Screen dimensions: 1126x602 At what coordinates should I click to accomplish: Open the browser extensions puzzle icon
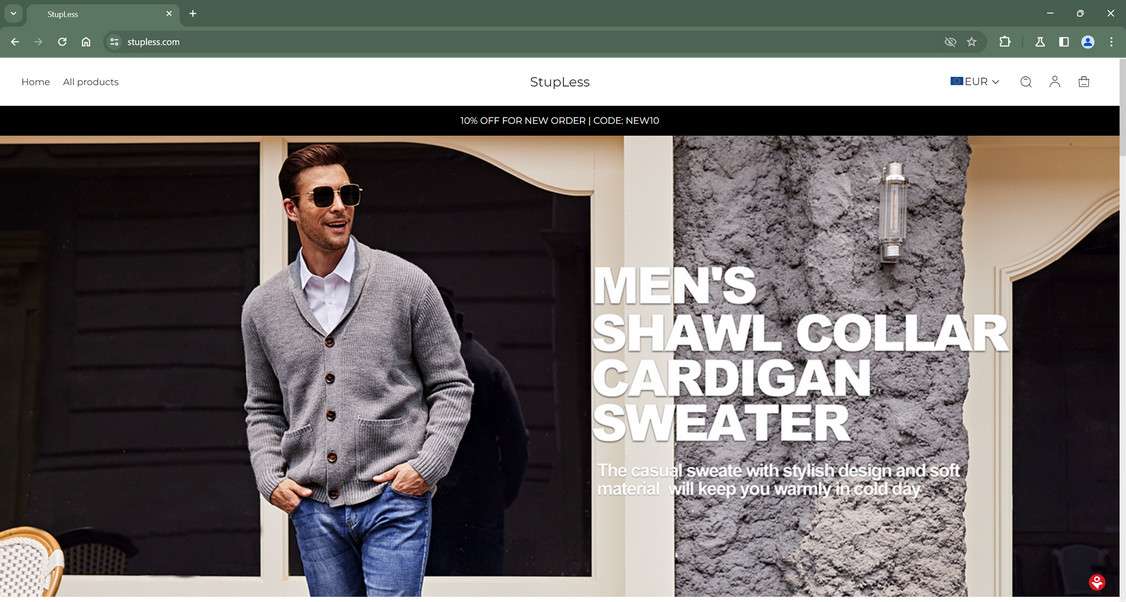tap(1003, 42)
